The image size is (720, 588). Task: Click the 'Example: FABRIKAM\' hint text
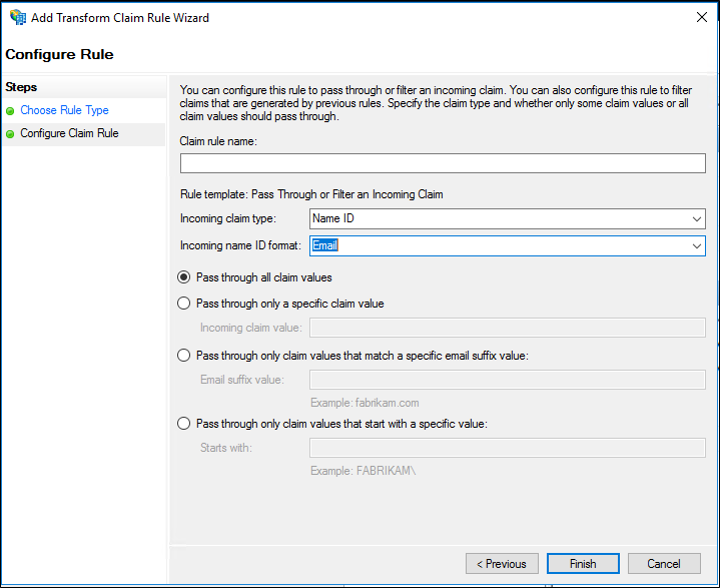pyautogui.click(x=363, y=471)
